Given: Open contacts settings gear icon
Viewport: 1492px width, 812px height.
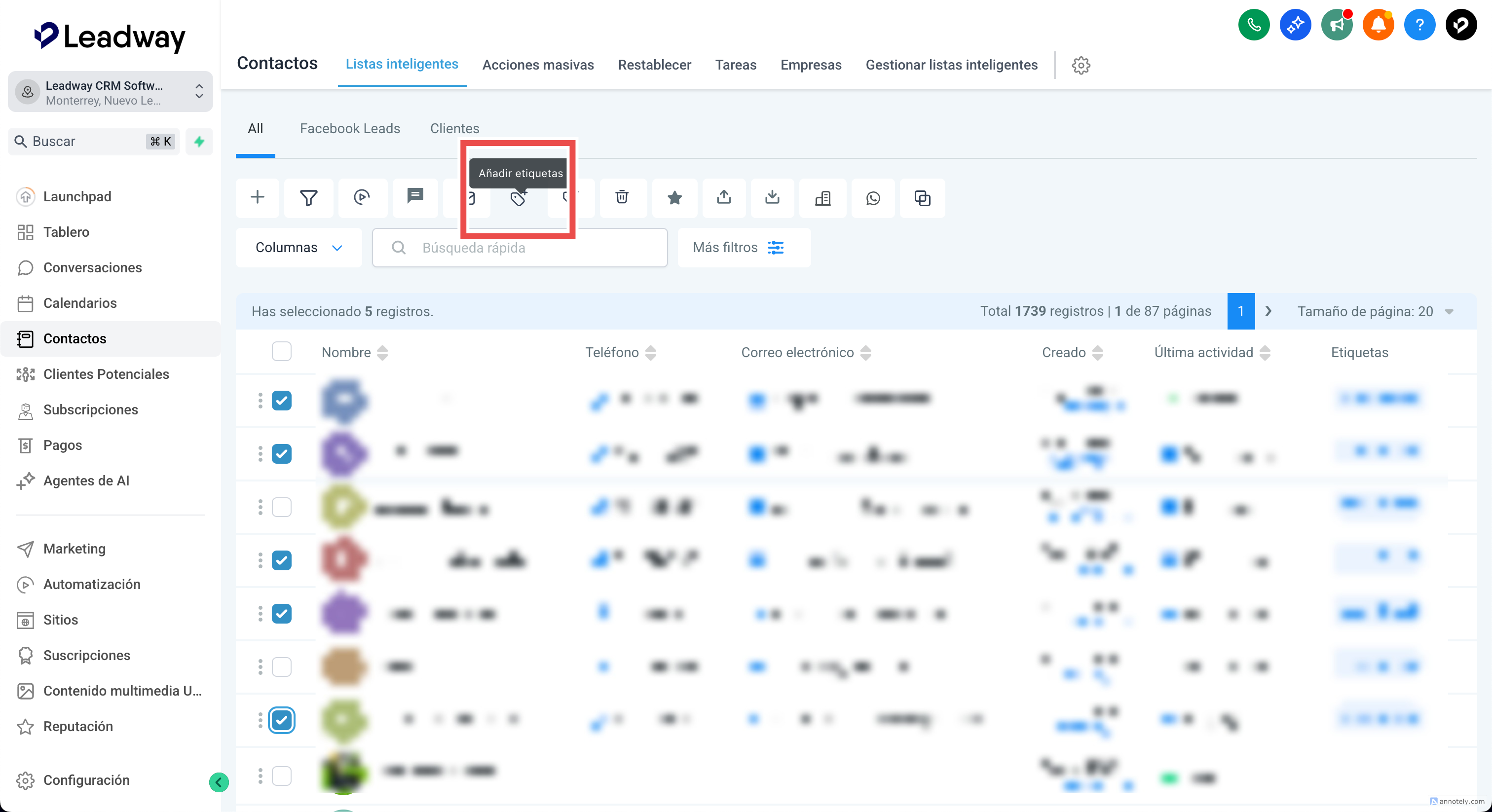Looking at the screenshot, I should click(1081, 65).
